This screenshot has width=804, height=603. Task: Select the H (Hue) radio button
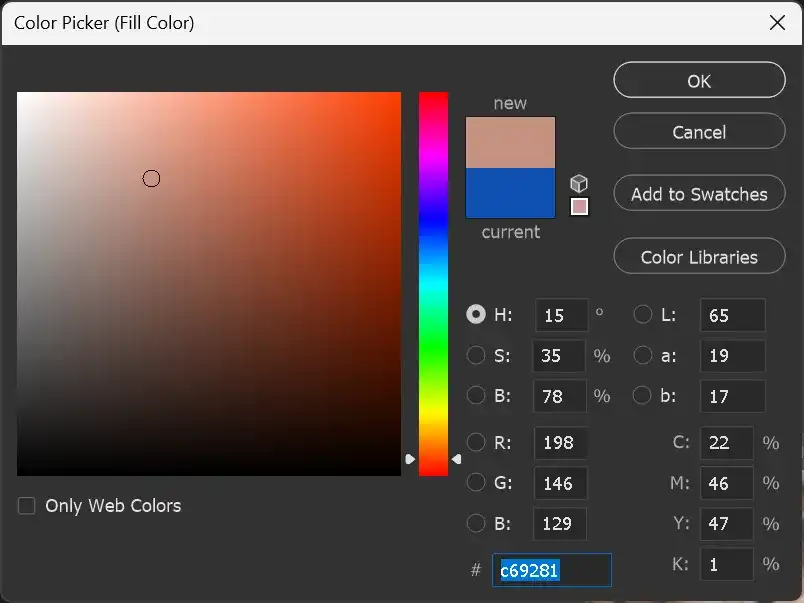[476, 314]
